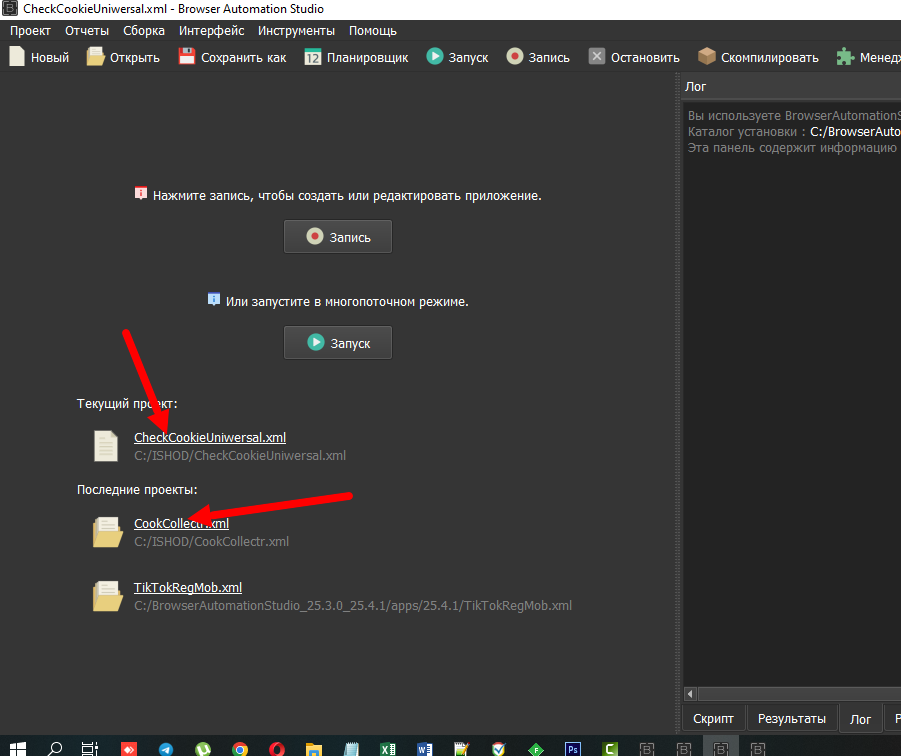Open the Помощь menu

pos(372,31)
